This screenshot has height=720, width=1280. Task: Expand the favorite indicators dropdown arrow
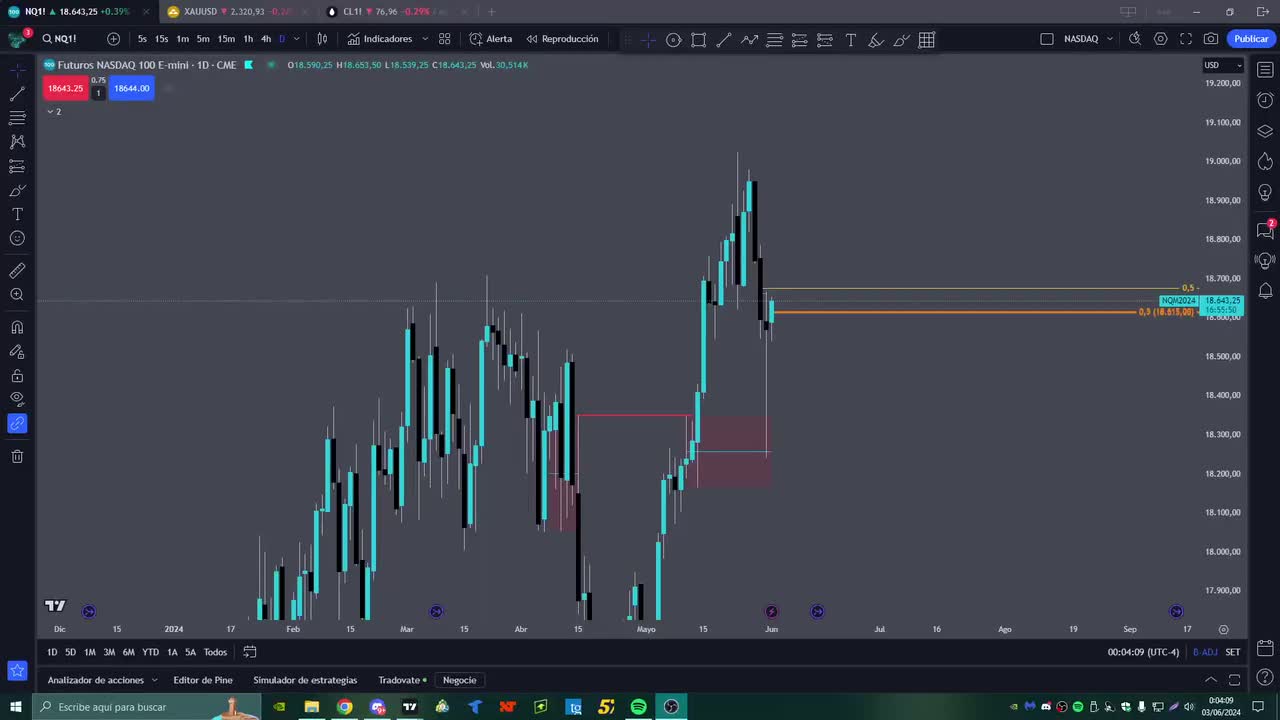[x=425, y=39]
